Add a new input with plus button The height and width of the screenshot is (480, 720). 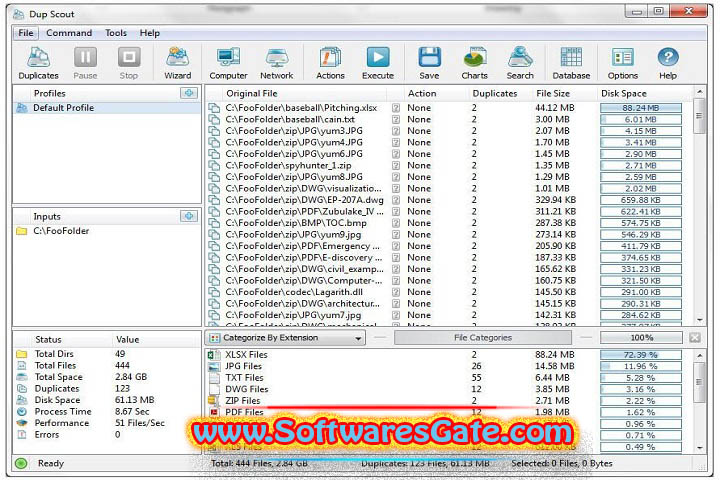pyautogui.click(x=189, y=216)
